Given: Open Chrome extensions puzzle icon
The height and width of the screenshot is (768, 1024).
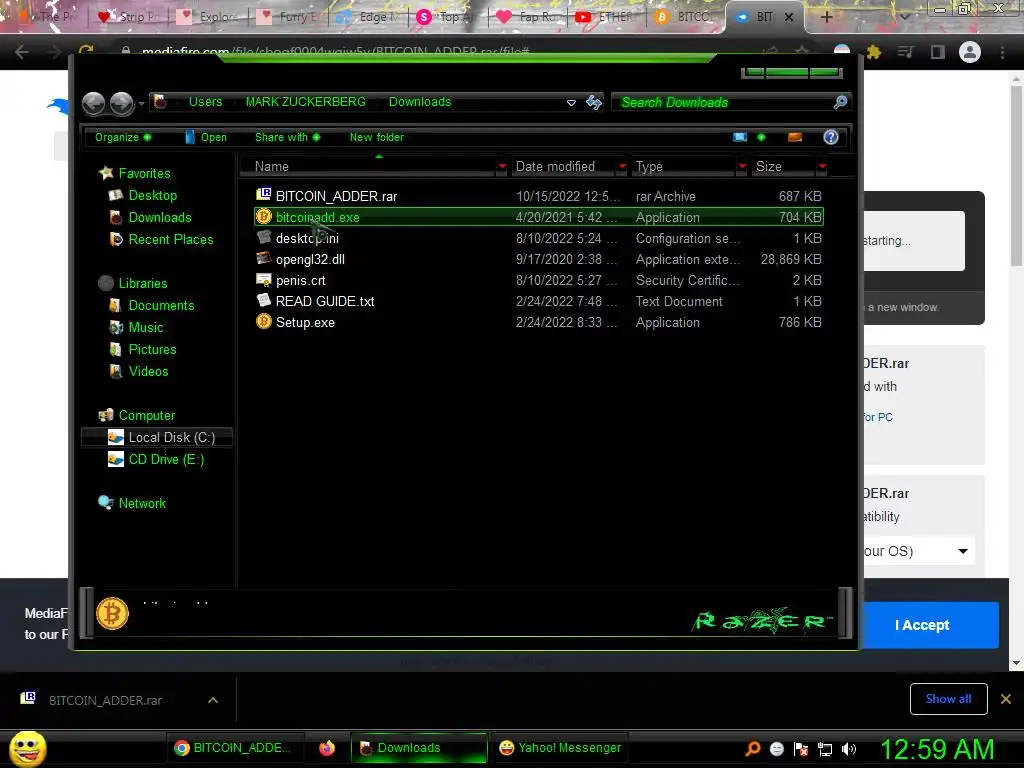Looking at the screenshot, I should point(874,52).
